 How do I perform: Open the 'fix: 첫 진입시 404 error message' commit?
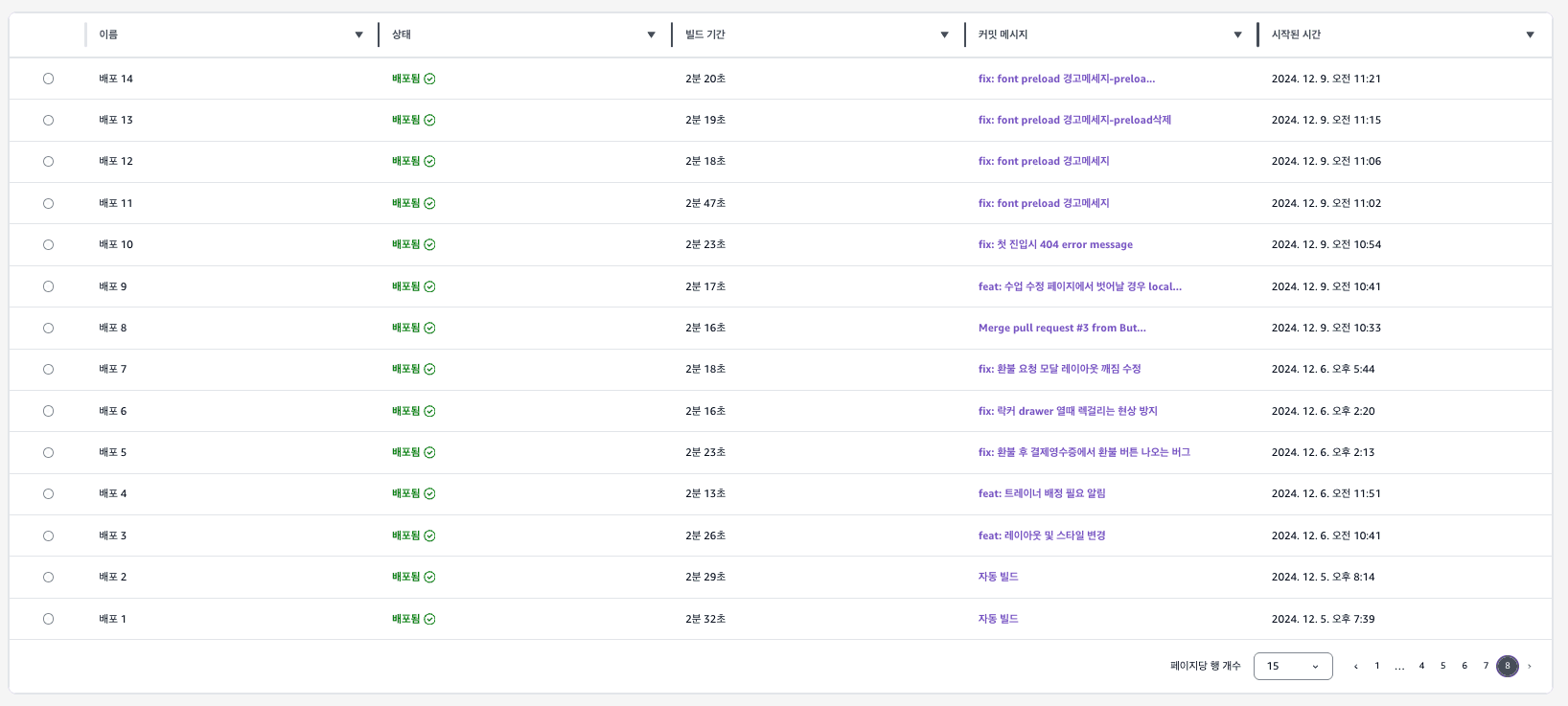click(1054, 244)
